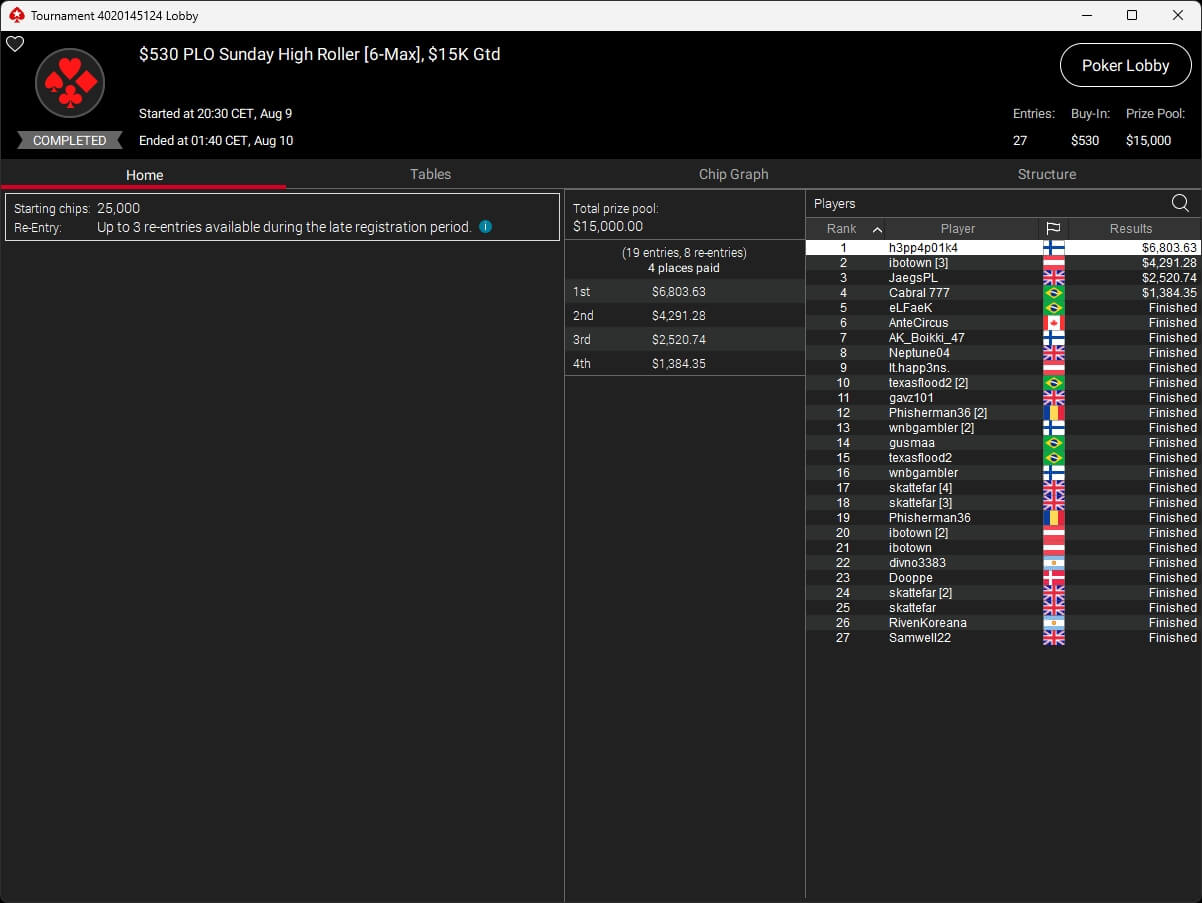Maximize the tournament lobby window
This screenshot has height=903, width=1202.
pyautogui.click(x=1132, y=15)
